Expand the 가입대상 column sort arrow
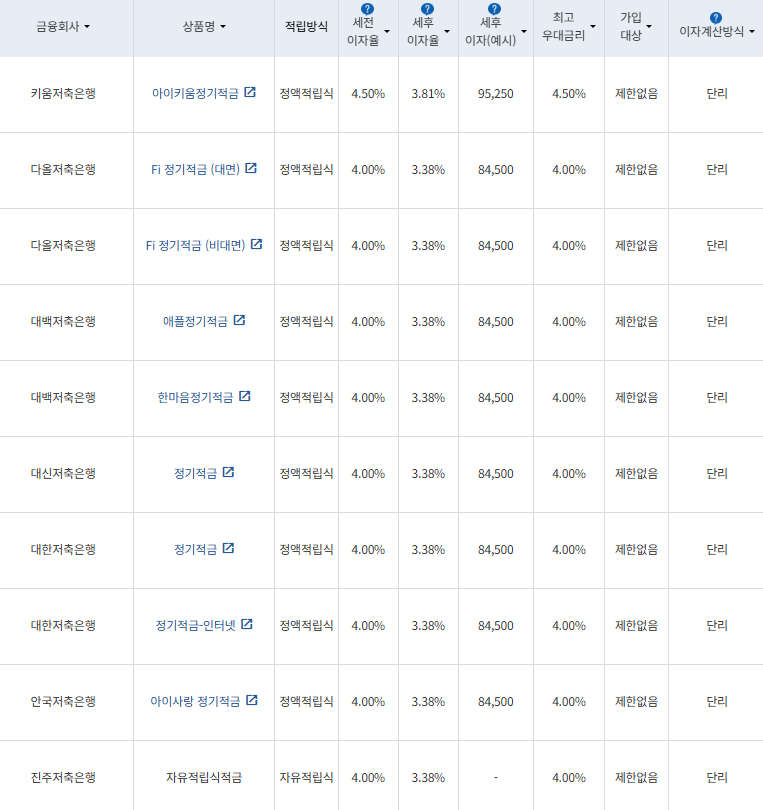The width and height of the screenshot is (763, 810). [651, 24]
